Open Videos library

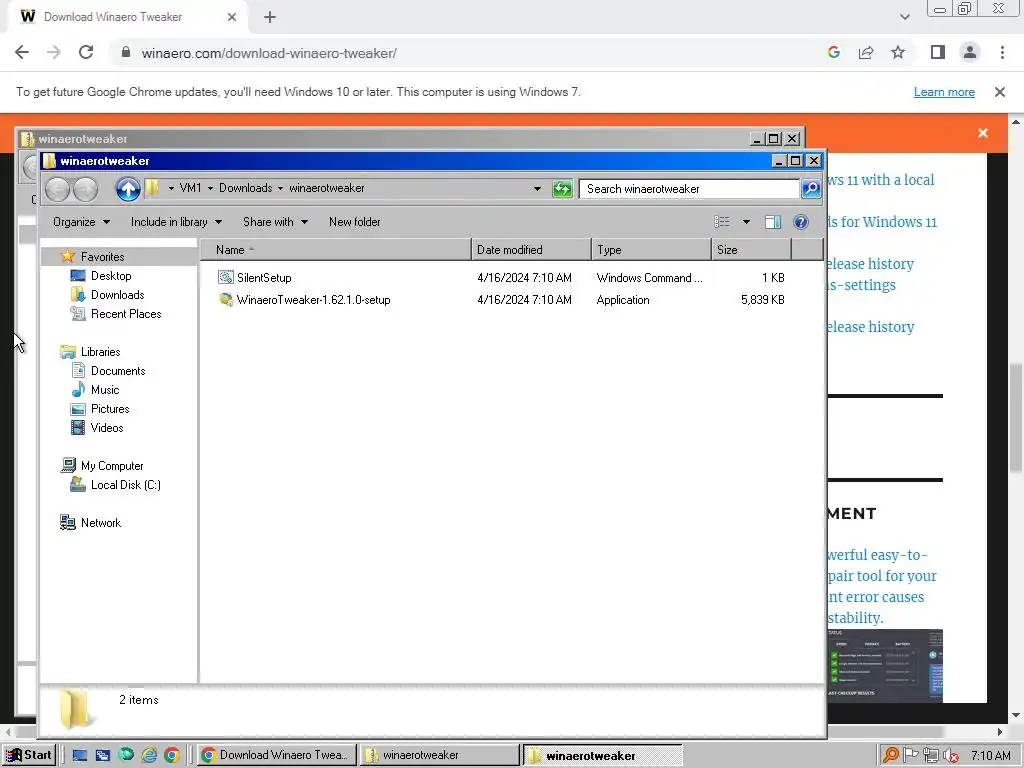[x=106, y=427]
